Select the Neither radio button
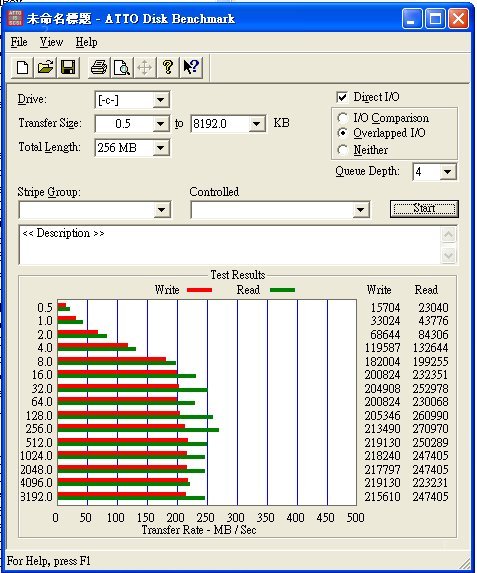Viewport: 477px width, 573px height. (x=342, y=150)
